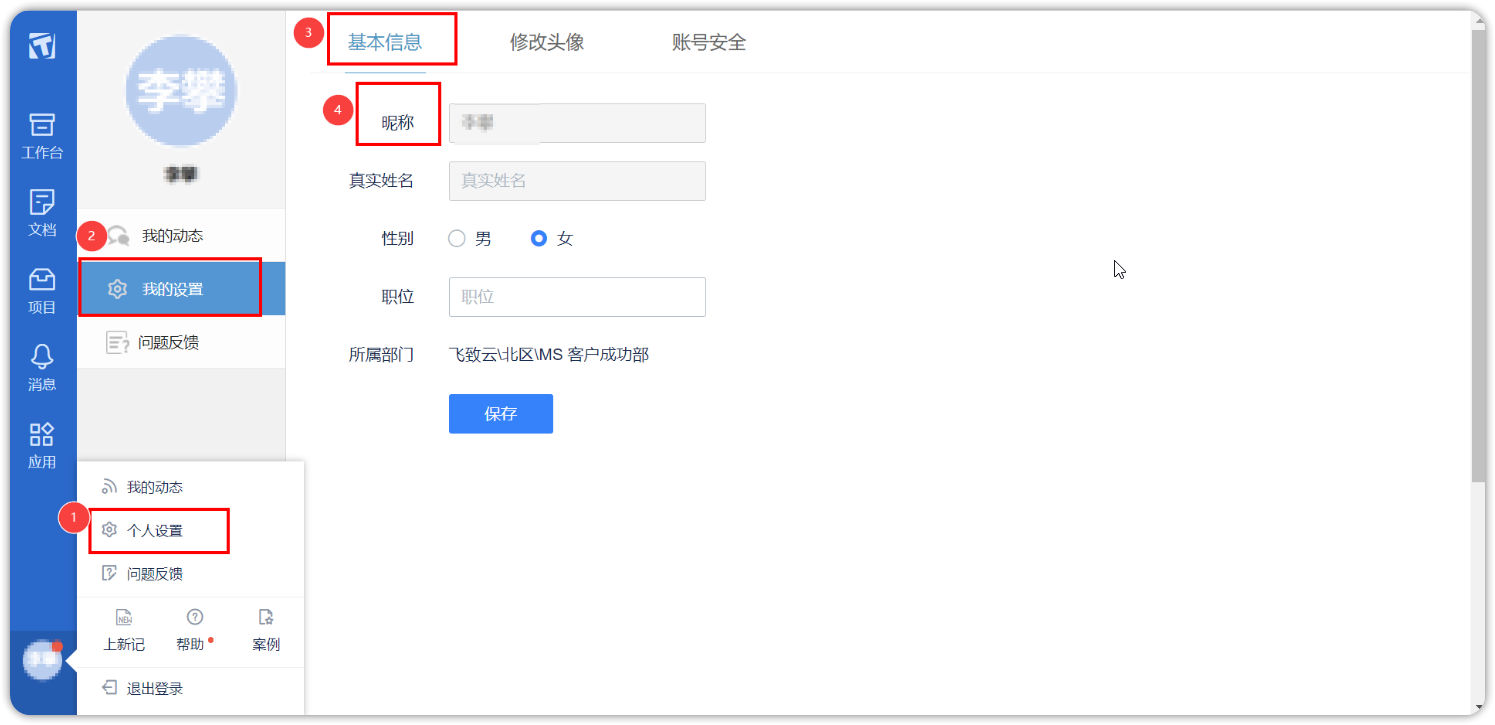Select the 女 radio button
Image resolution: width=1495 pixels, height=725 pixels.
pyautogui.click(x=539, y=239)
